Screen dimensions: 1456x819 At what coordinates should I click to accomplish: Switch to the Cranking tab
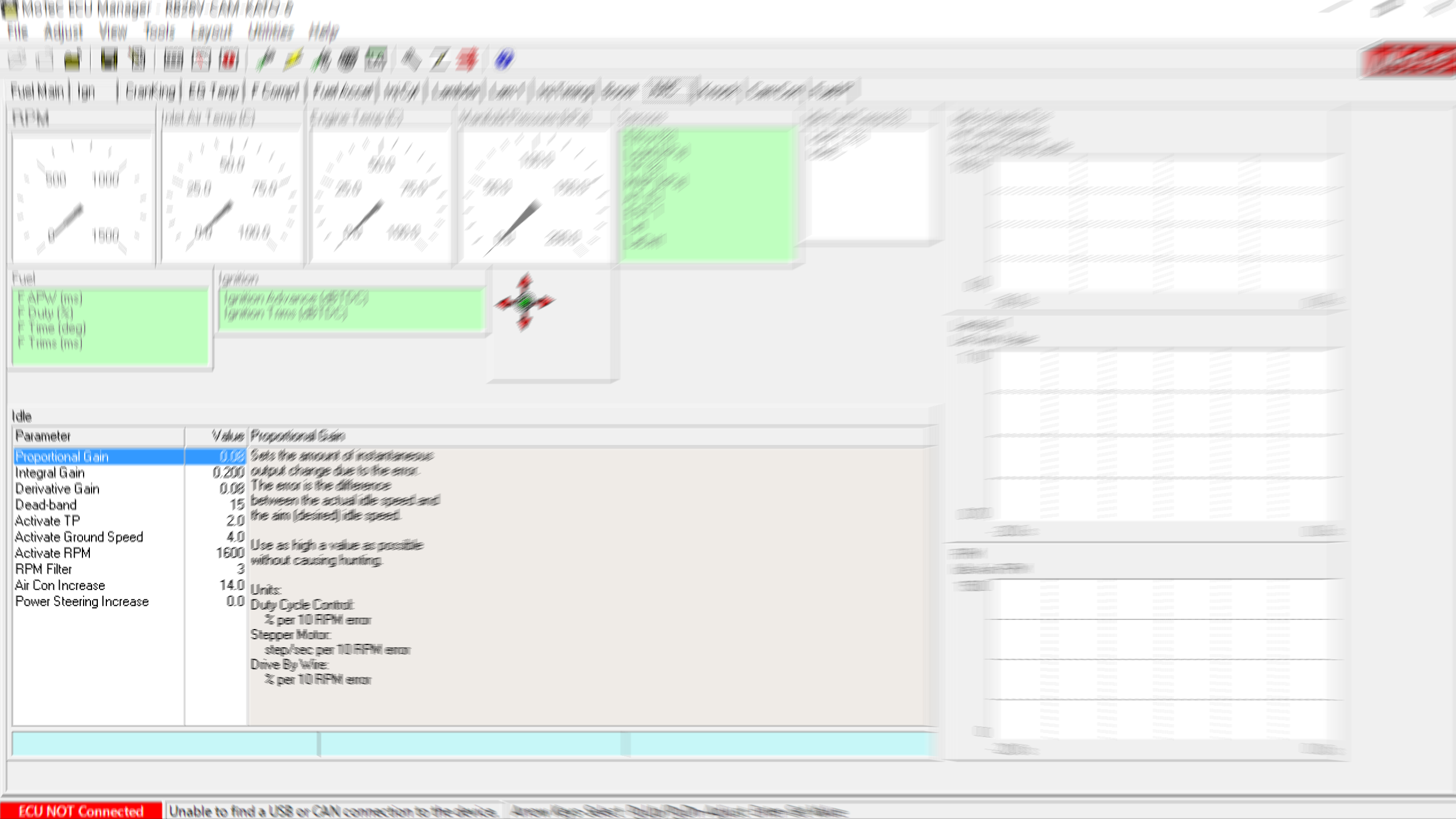tap(150, 91)
